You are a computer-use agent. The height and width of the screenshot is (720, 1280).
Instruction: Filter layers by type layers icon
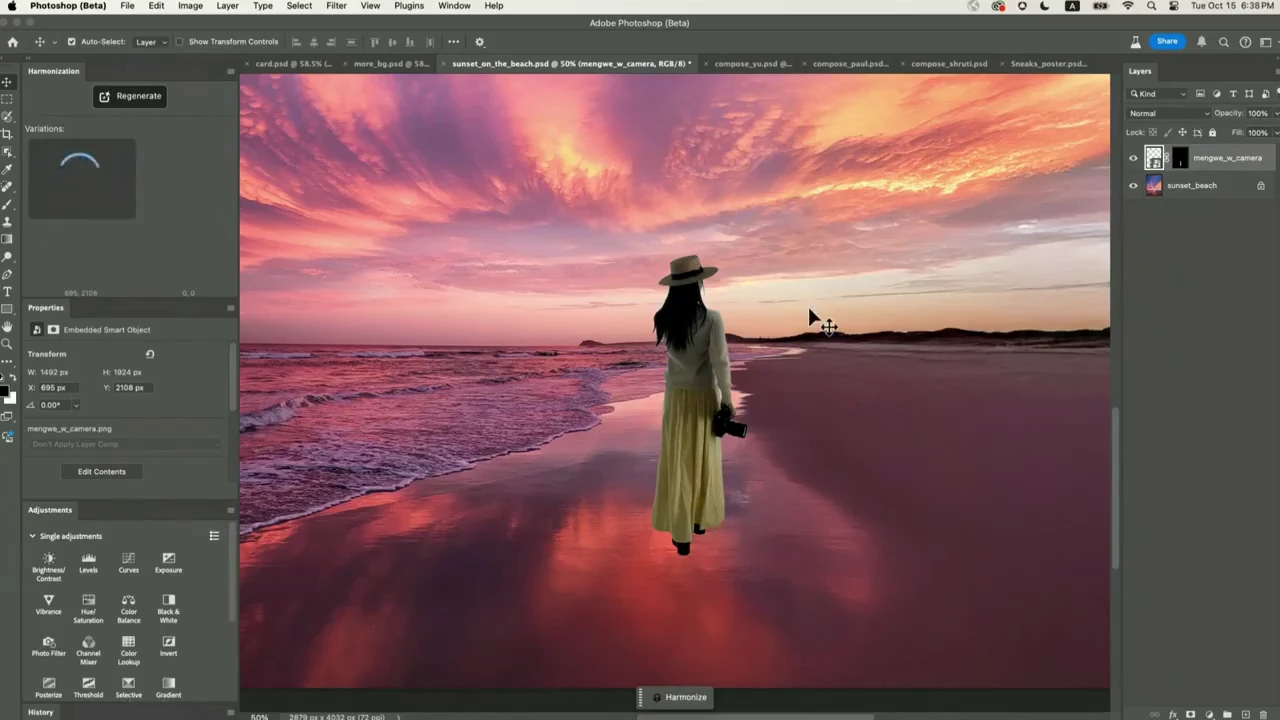(1233, 94)
